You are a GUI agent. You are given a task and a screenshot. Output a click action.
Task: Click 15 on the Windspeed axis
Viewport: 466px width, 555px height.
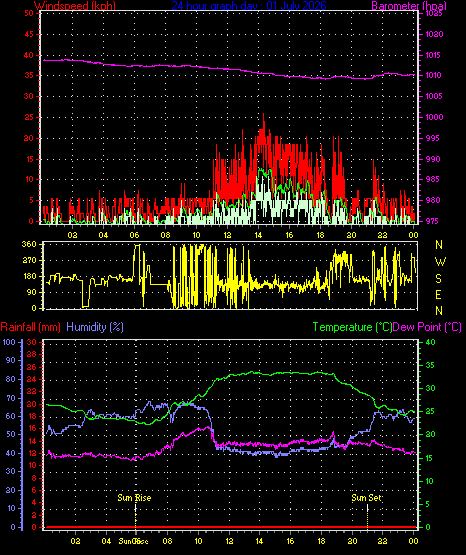click(29, 159)
